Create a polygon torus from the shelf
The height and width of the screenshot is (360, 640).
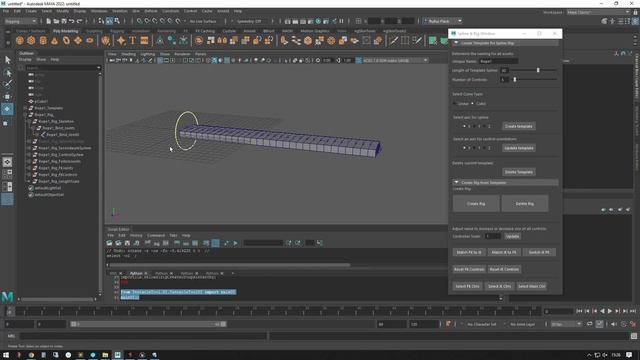[67, 40]
